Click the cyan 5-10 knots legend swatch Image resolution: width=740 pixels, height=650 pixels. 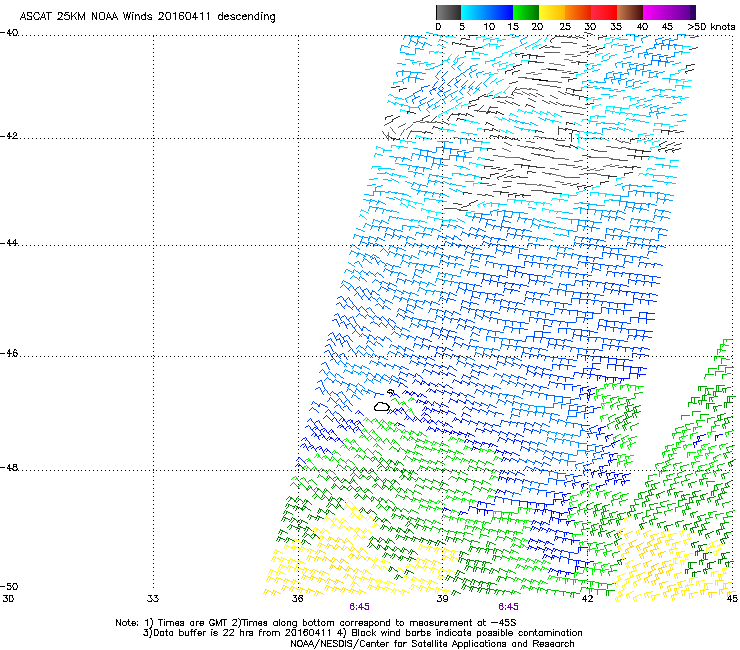coord(474,12)
